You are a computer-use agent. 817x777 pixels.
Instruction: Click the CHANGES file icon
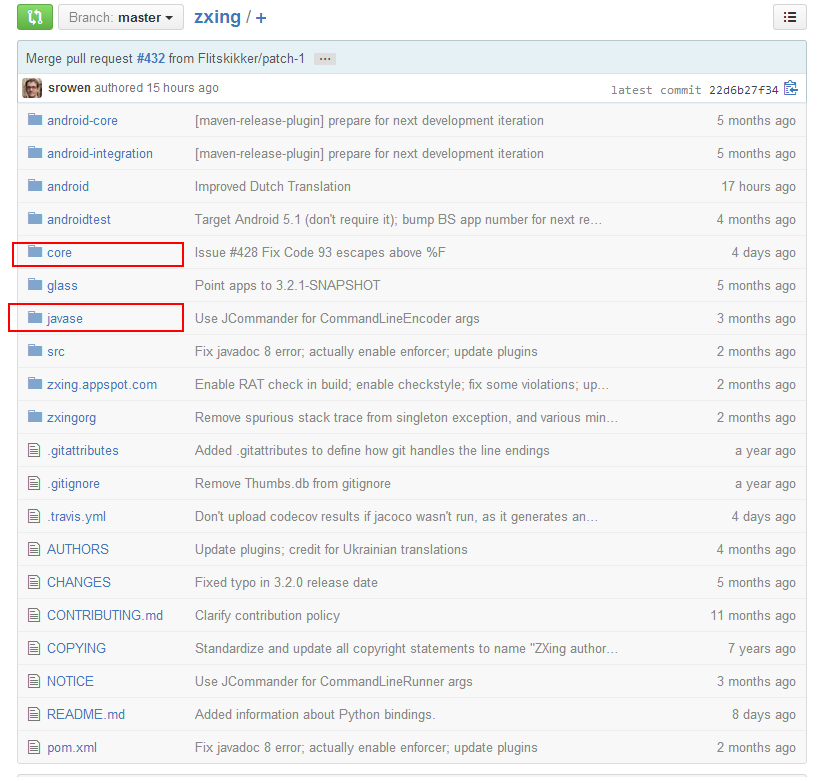[34, 582]
